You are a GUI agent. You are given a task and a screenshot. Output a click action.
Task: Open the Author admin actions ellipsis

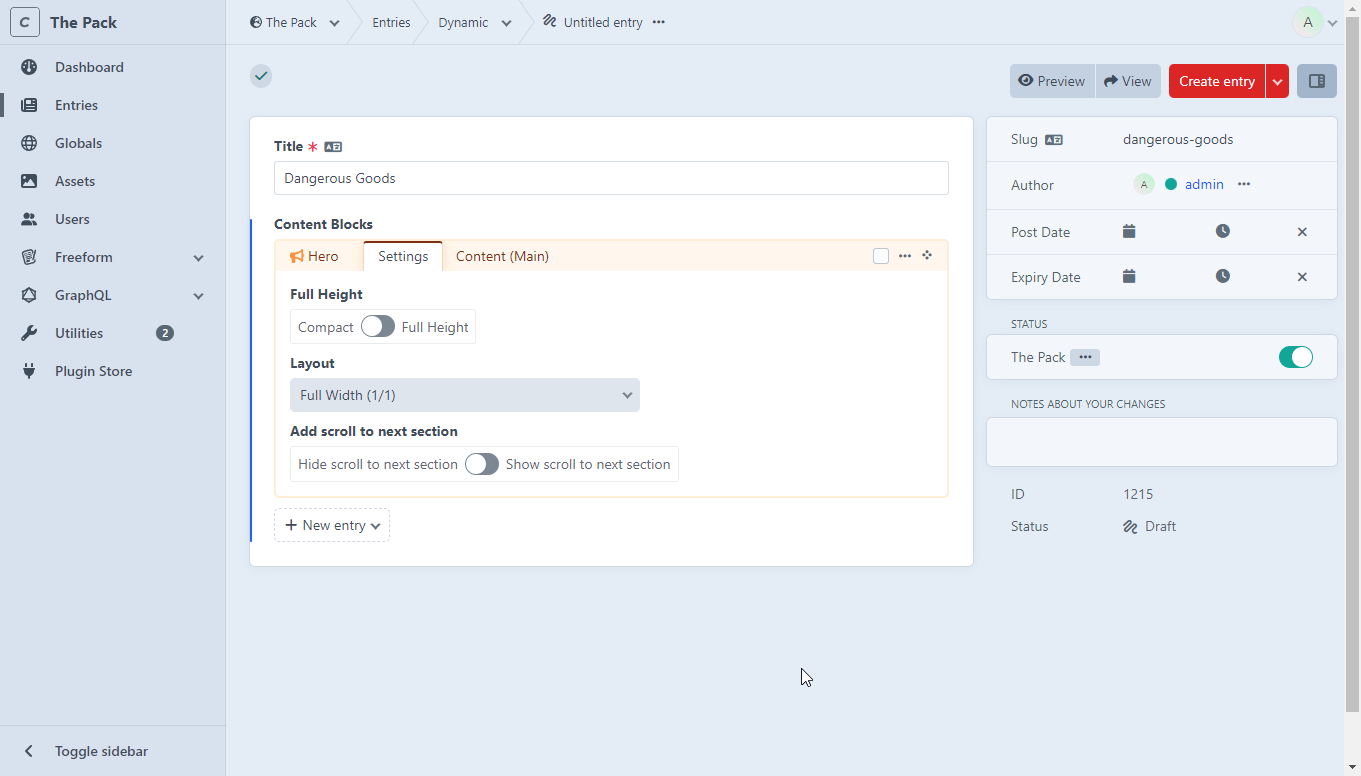click(x=1244, y=185)
